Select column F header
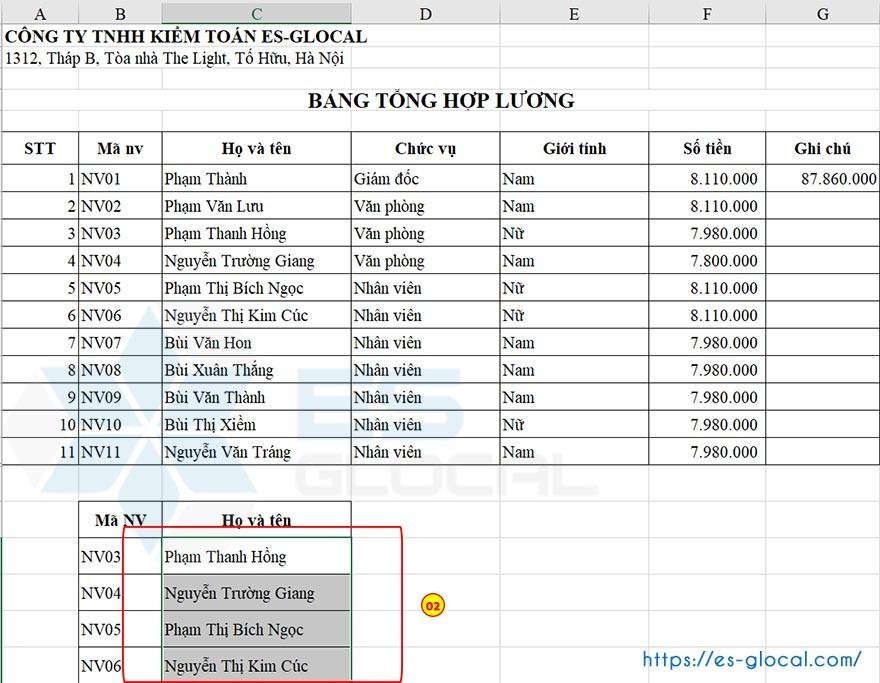Image resolution: width=880 pixels, height=683 pixels. point(707,13)
